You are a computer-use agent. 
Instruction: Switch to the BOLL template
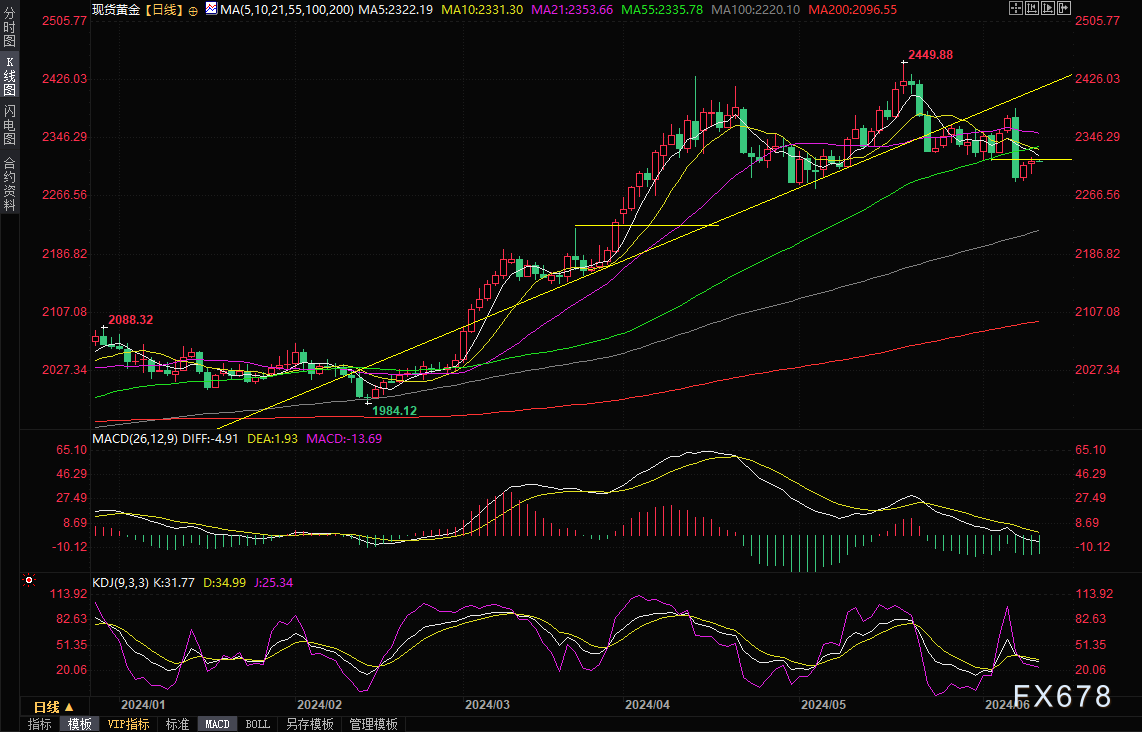click(257, 724)
